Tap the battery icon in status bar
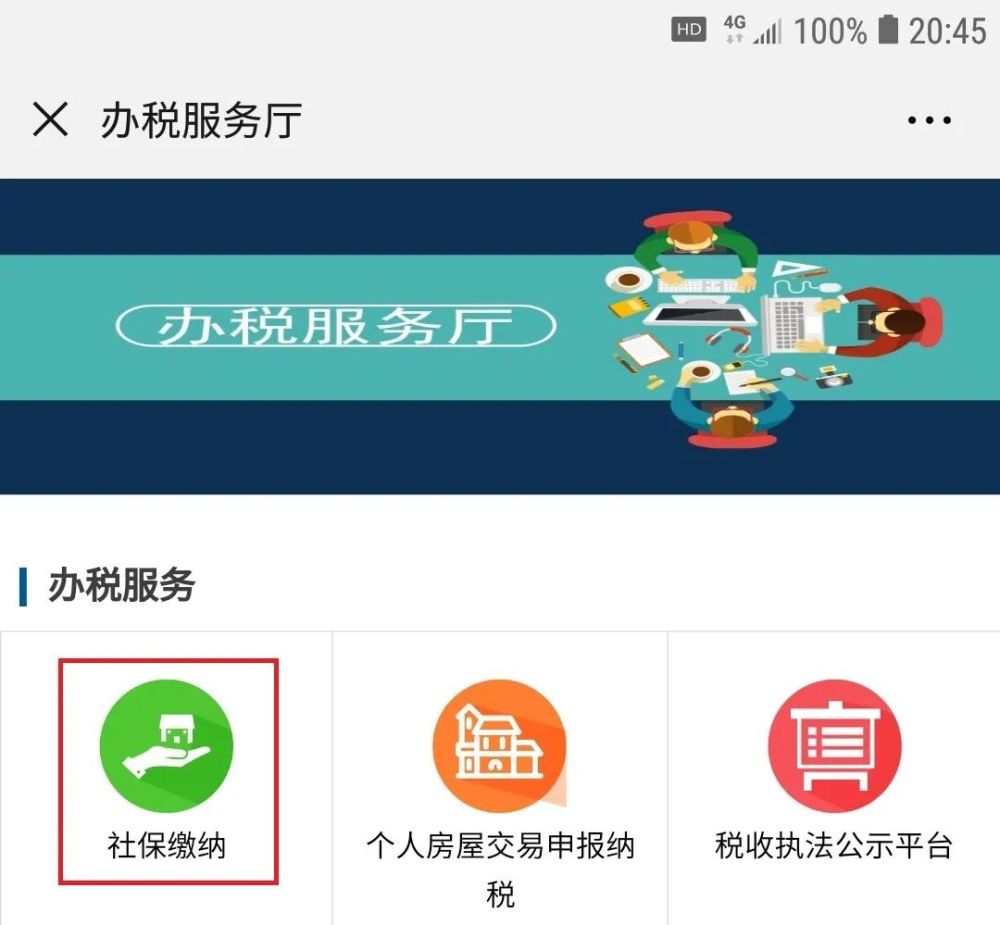 coord(888,30)
